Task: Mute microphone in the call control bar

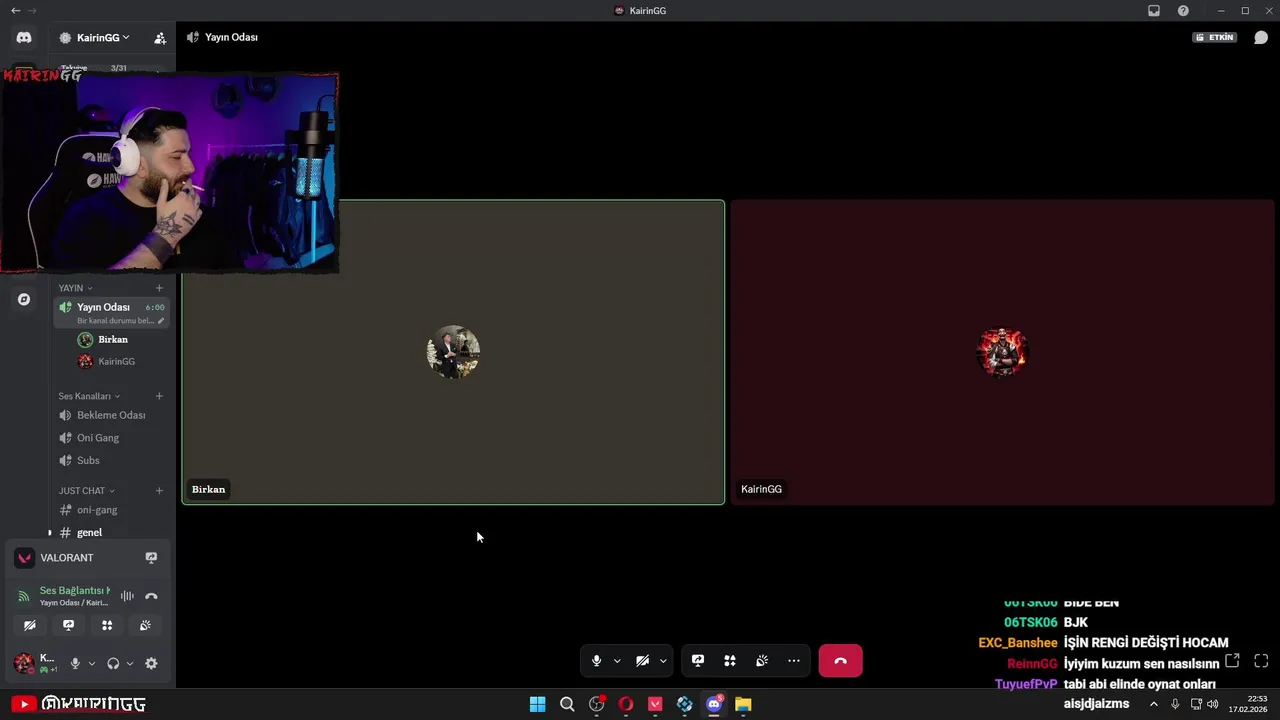Action: 596,661
